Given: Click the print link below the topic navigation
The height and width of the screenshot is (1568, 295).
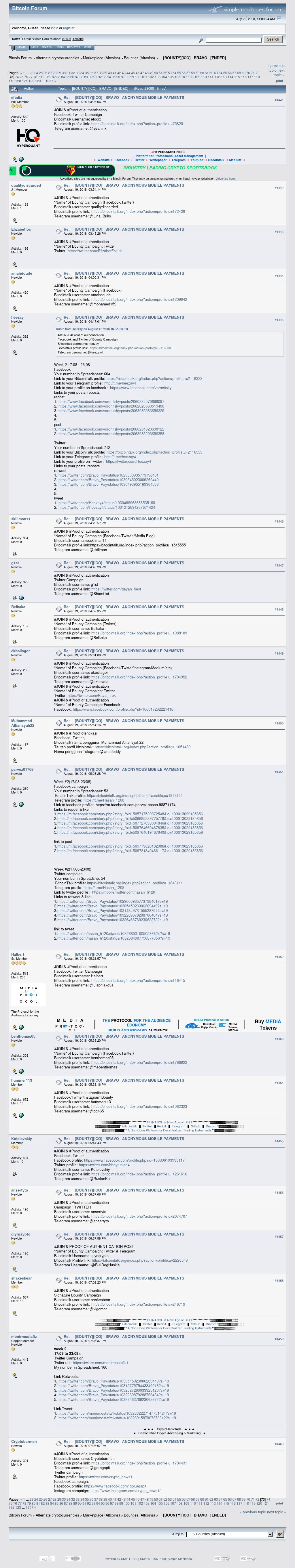Looking at the screenshot, I should (x=279, y=80).
